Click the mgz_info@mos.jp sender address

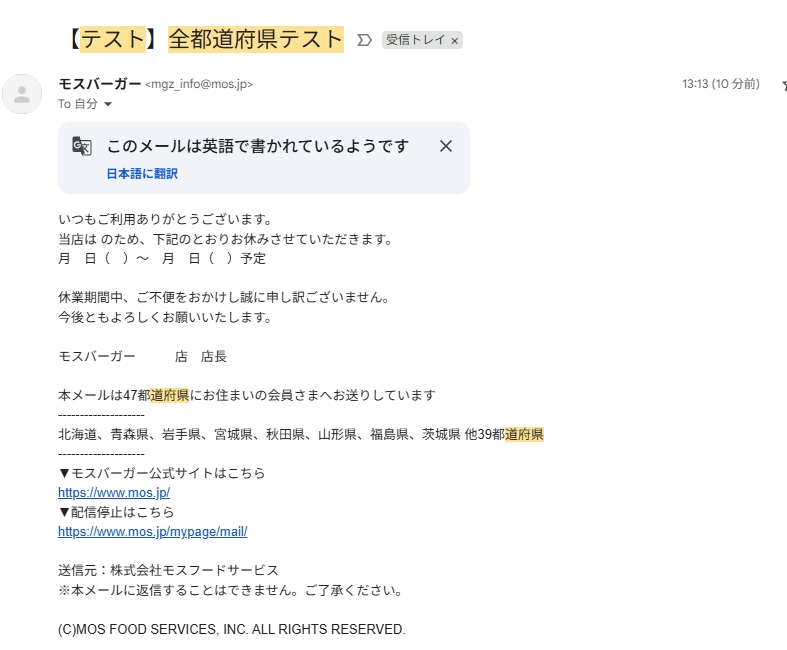click(x=199, y=85)
